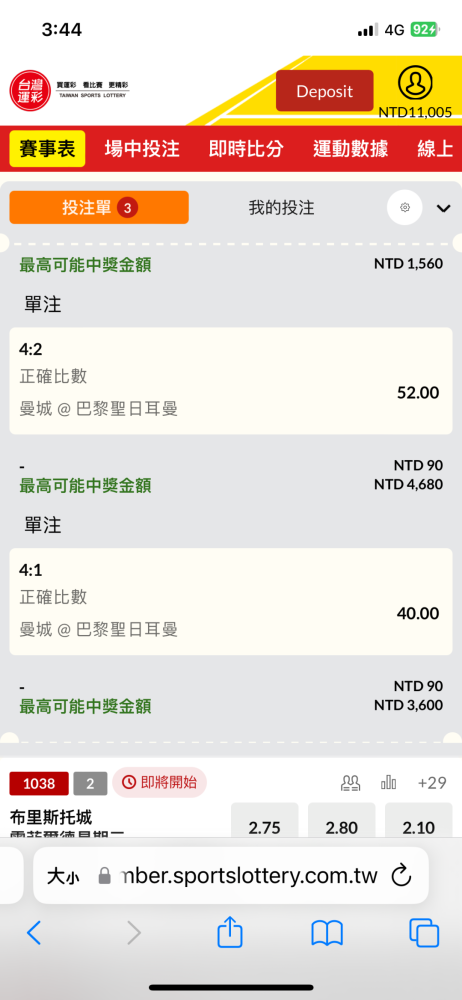Open the user account profile icon
The height and width of the screenshot is (1000, 462).
[415, 84]
